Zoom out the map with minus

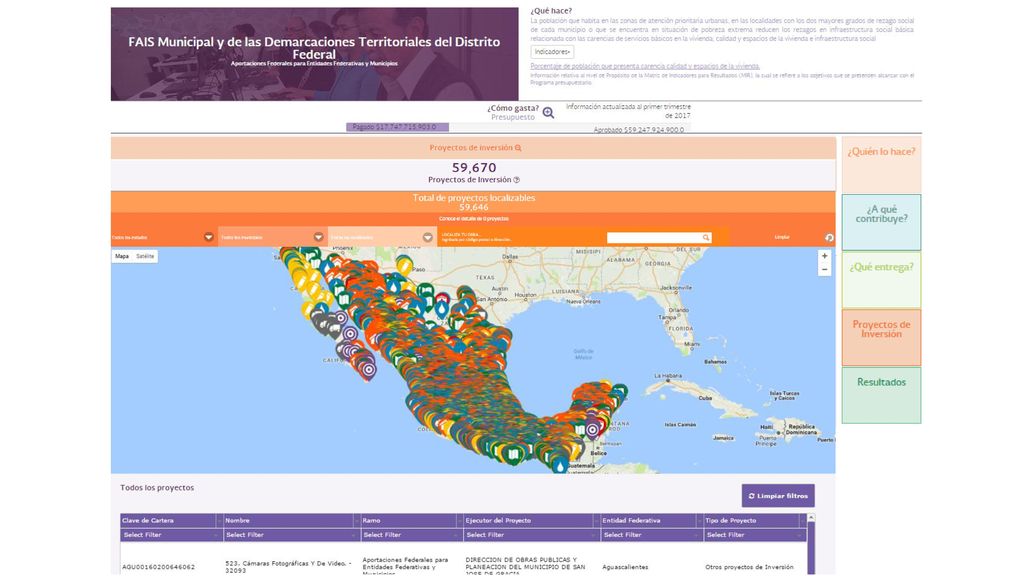[825, 269]
